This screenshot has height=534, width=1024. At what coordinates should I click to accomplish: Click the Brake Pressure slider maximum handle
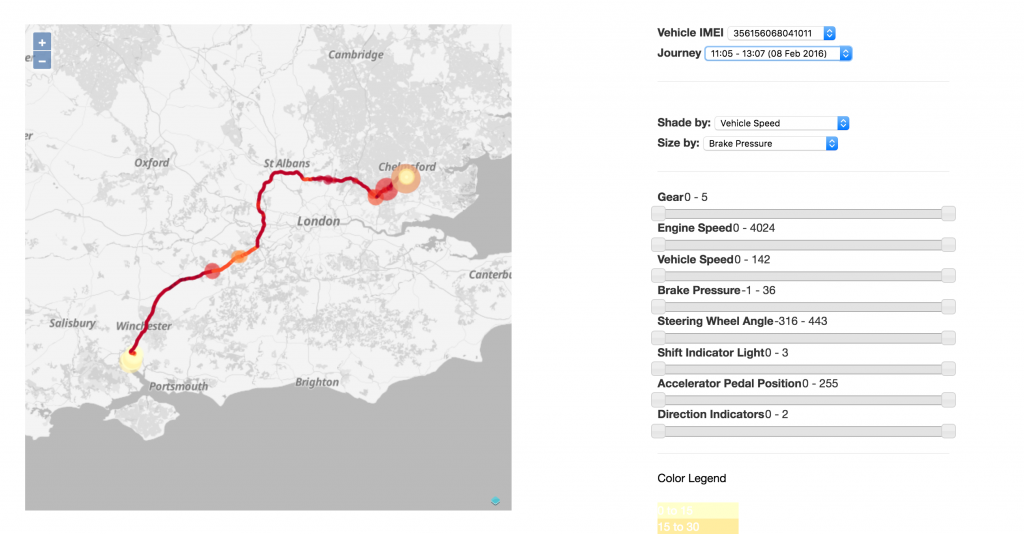point(948,306)
